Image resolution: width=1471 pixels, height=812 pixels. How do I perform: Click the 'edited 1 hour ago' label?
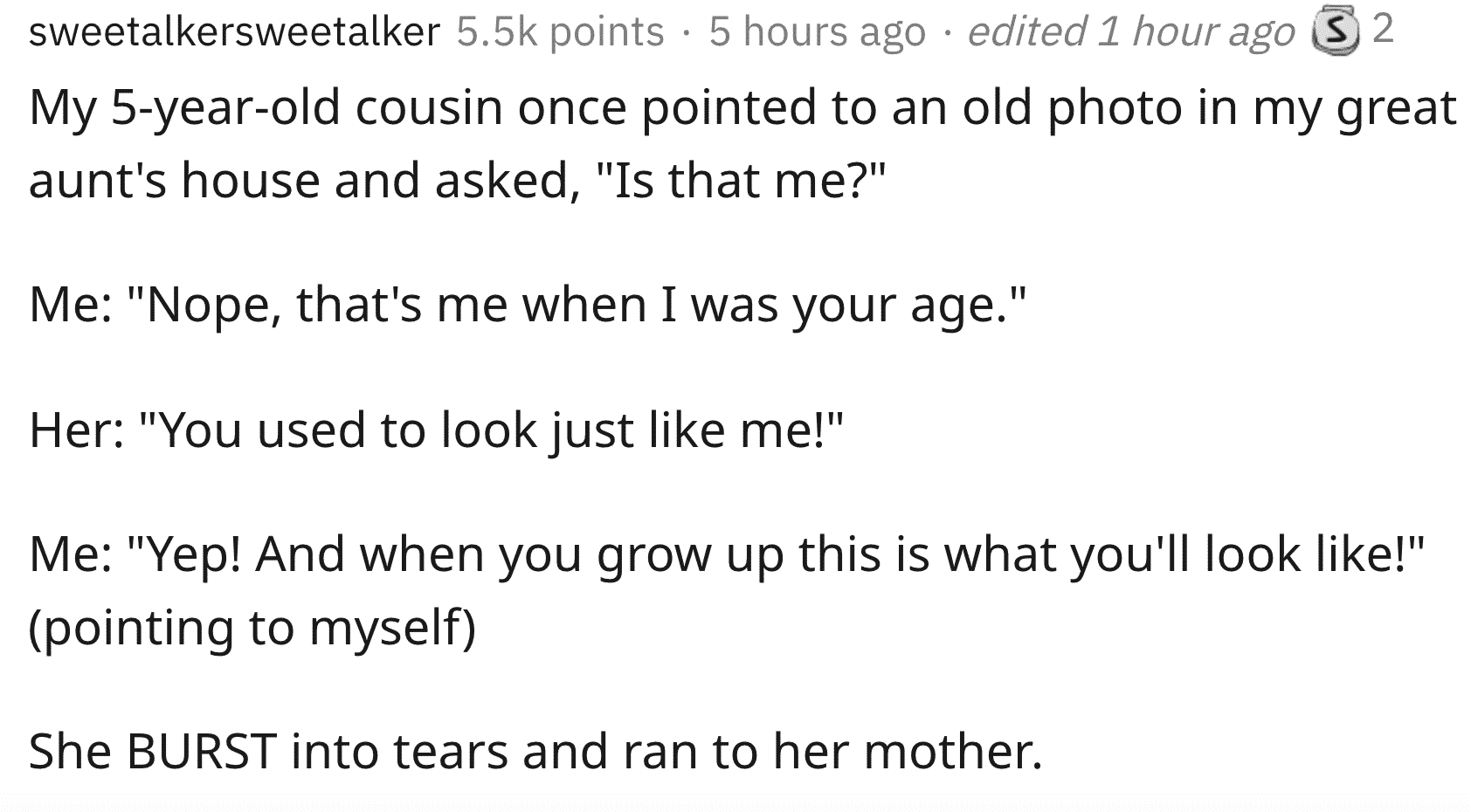[x=1131, y=32]
